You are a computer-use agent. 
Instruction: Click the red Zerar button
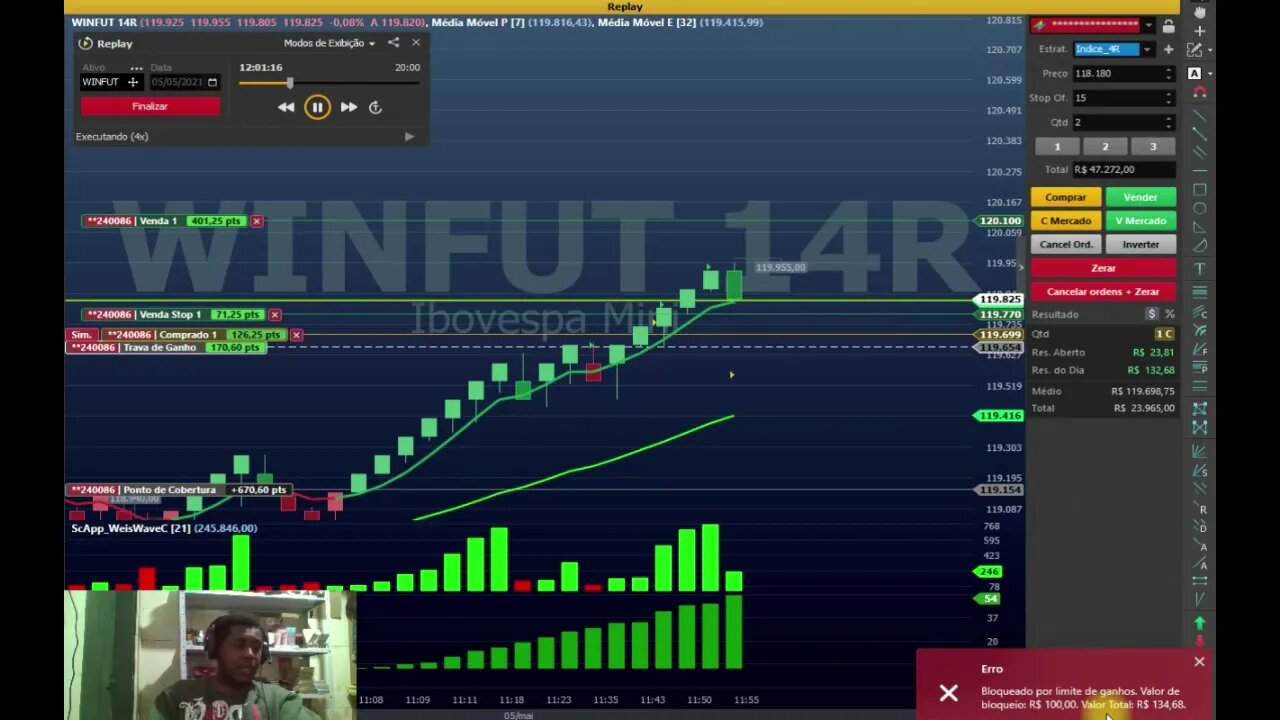(1103, 268)
